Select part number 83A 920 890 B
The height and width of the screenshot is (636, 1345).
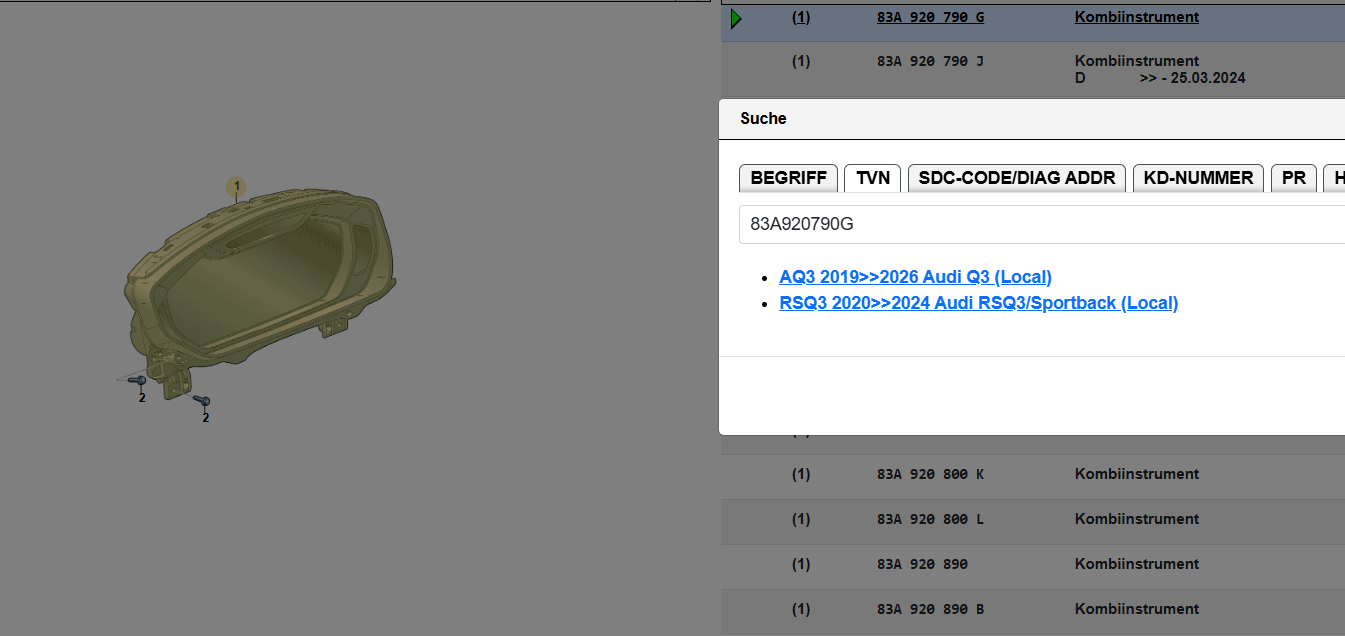click(930, 609)
